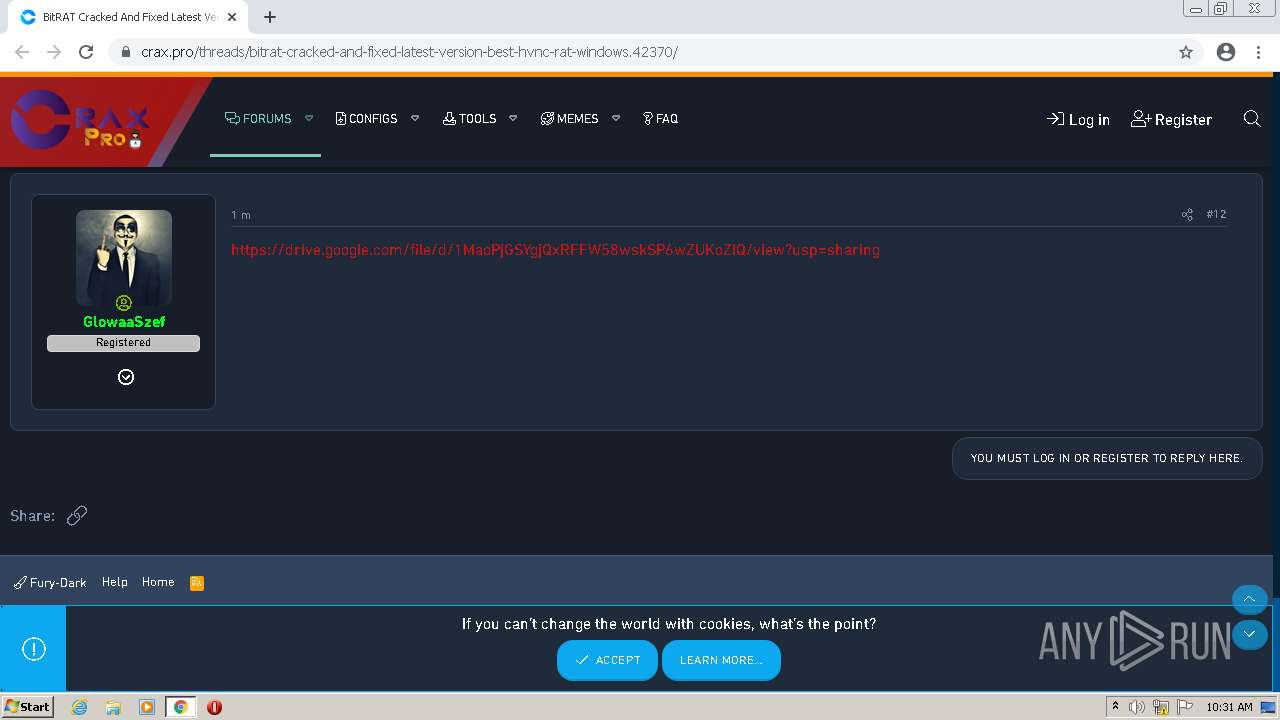
Task: Open the Google Drive sharing link
Action: (x=555, y=250)
